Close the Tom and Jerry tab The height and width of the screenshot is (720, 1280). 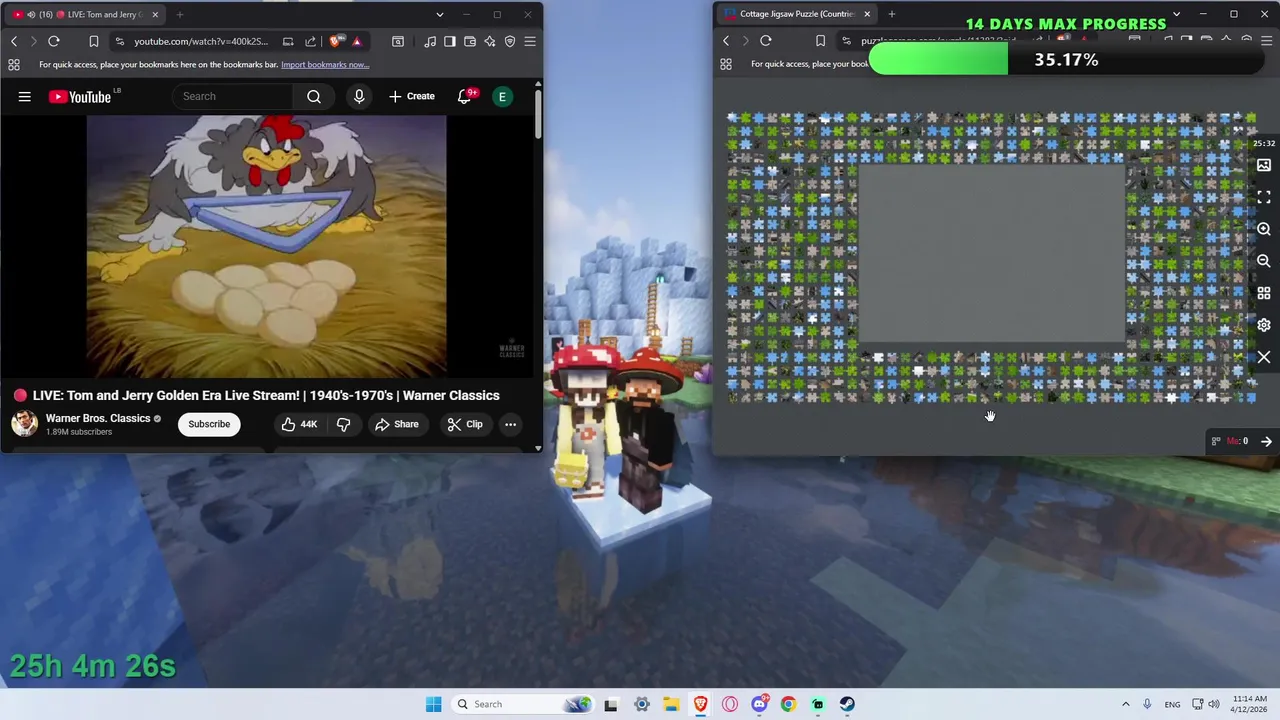(x=155, y=15)
